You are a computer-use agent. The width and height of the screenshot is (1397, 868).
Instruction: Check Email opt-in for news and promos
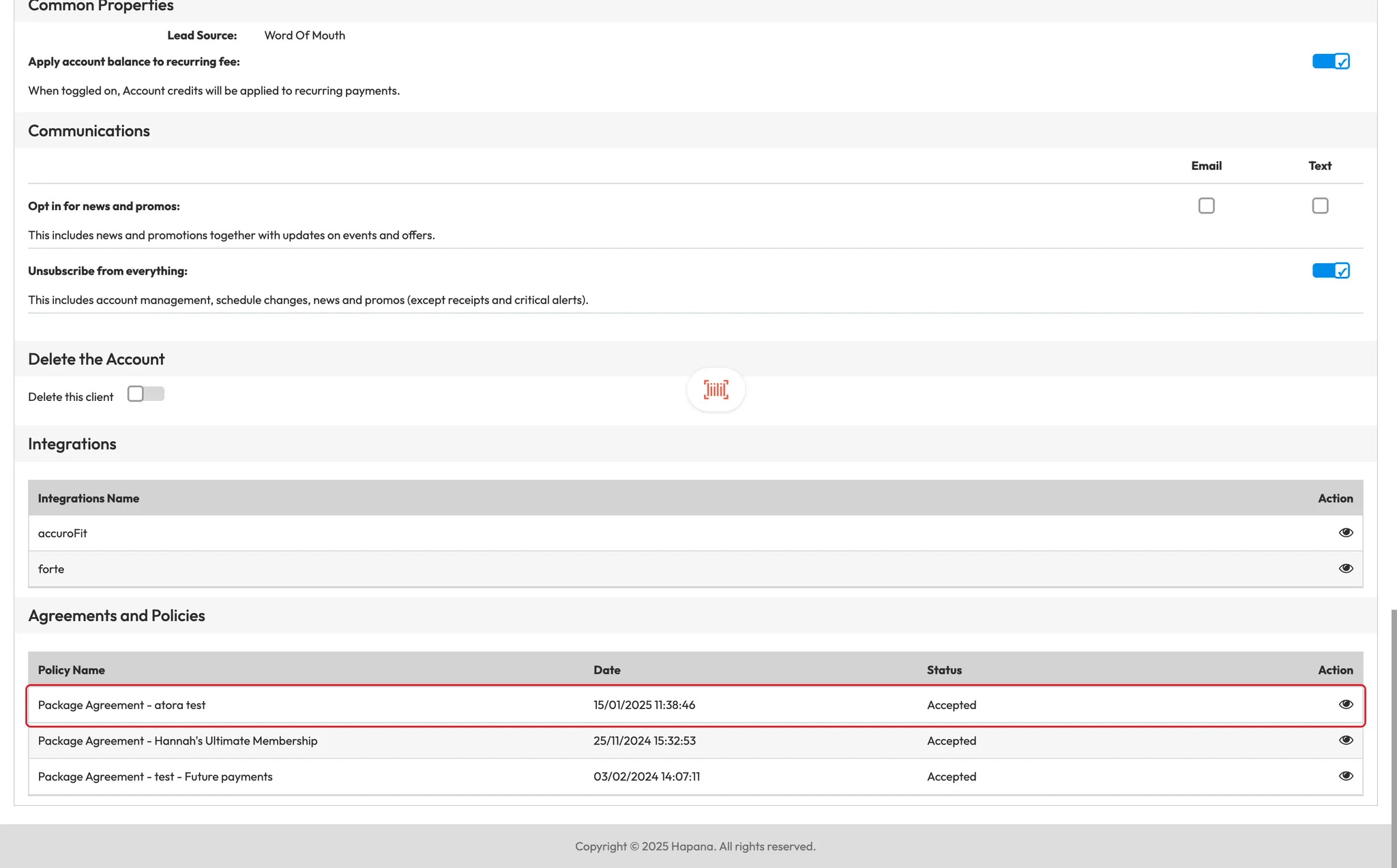[1206, 206]
